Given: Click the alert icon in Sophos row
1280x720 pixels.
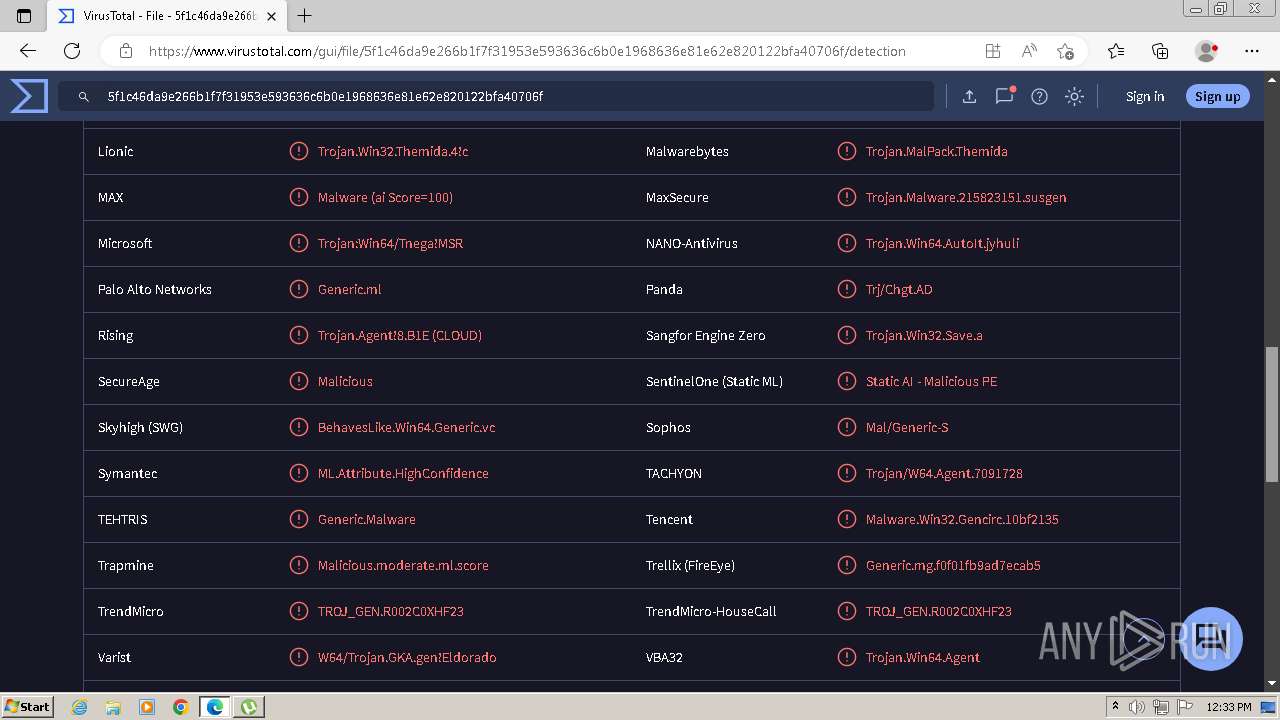Looking at the screenshot, I should [846, 427].
